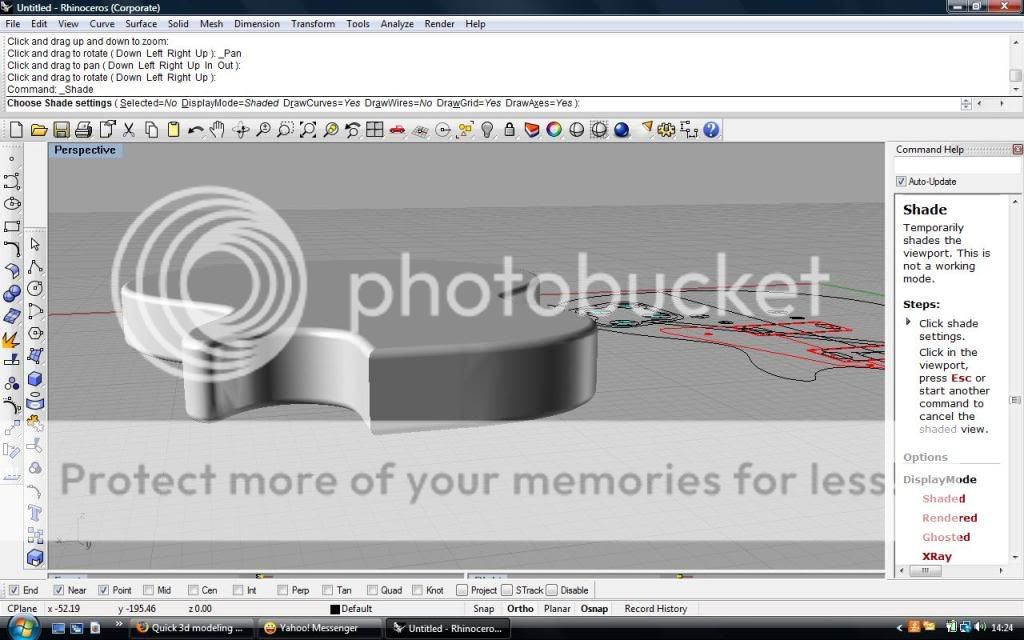Image resolution: width=1024 pixels, height=640 pixels.
Task: Click the Rendered display mode link
Action: (x=949, y=518)
